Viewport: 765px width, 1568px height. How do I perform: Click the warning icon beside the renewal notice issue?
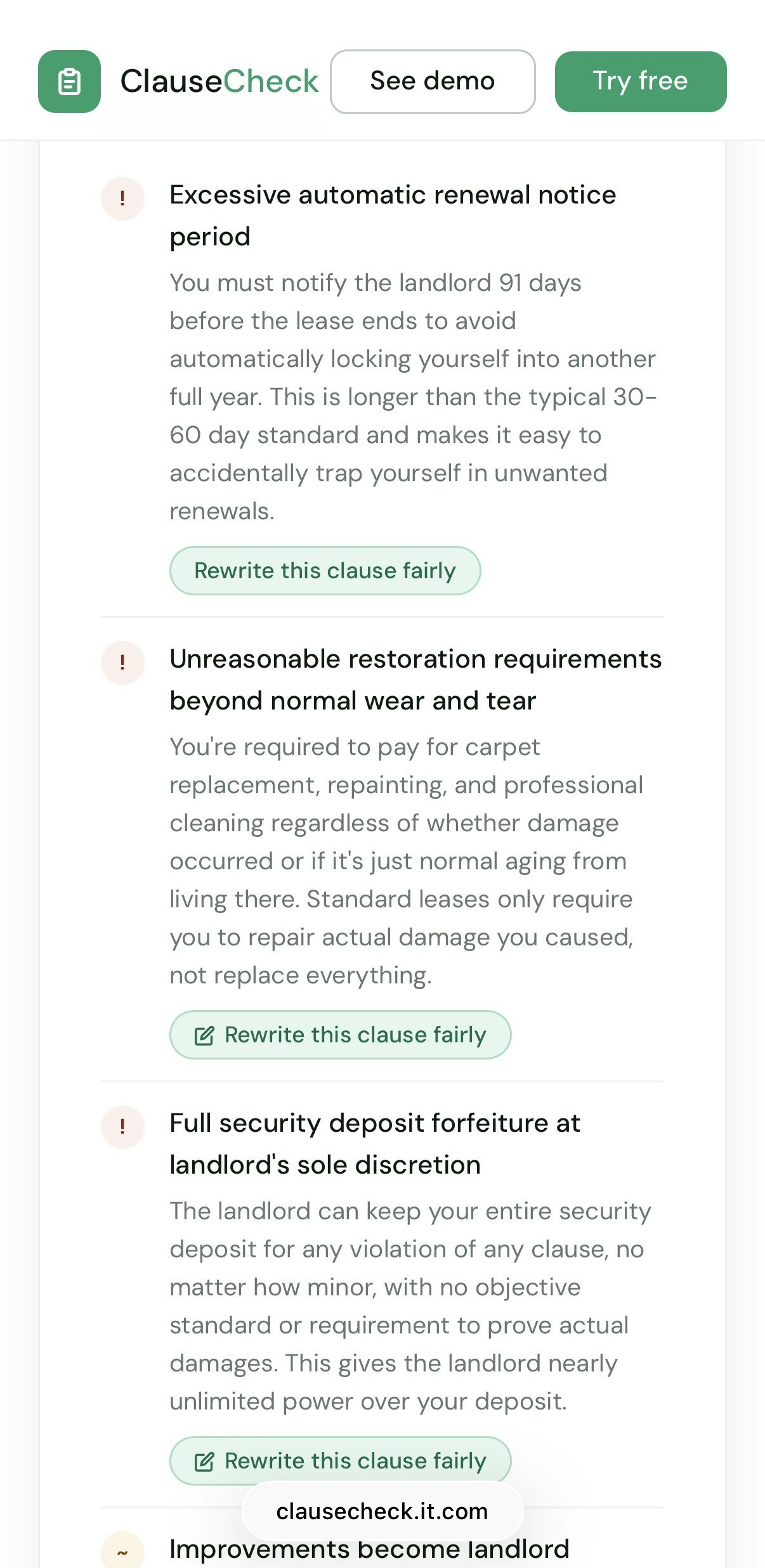(x=122, y=198)
